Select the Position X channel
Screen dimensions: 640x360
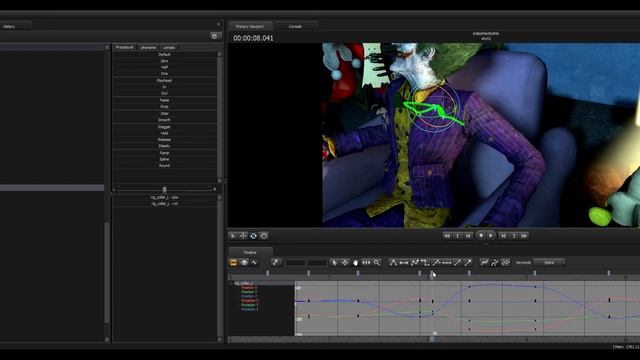[x=249, y=288]
